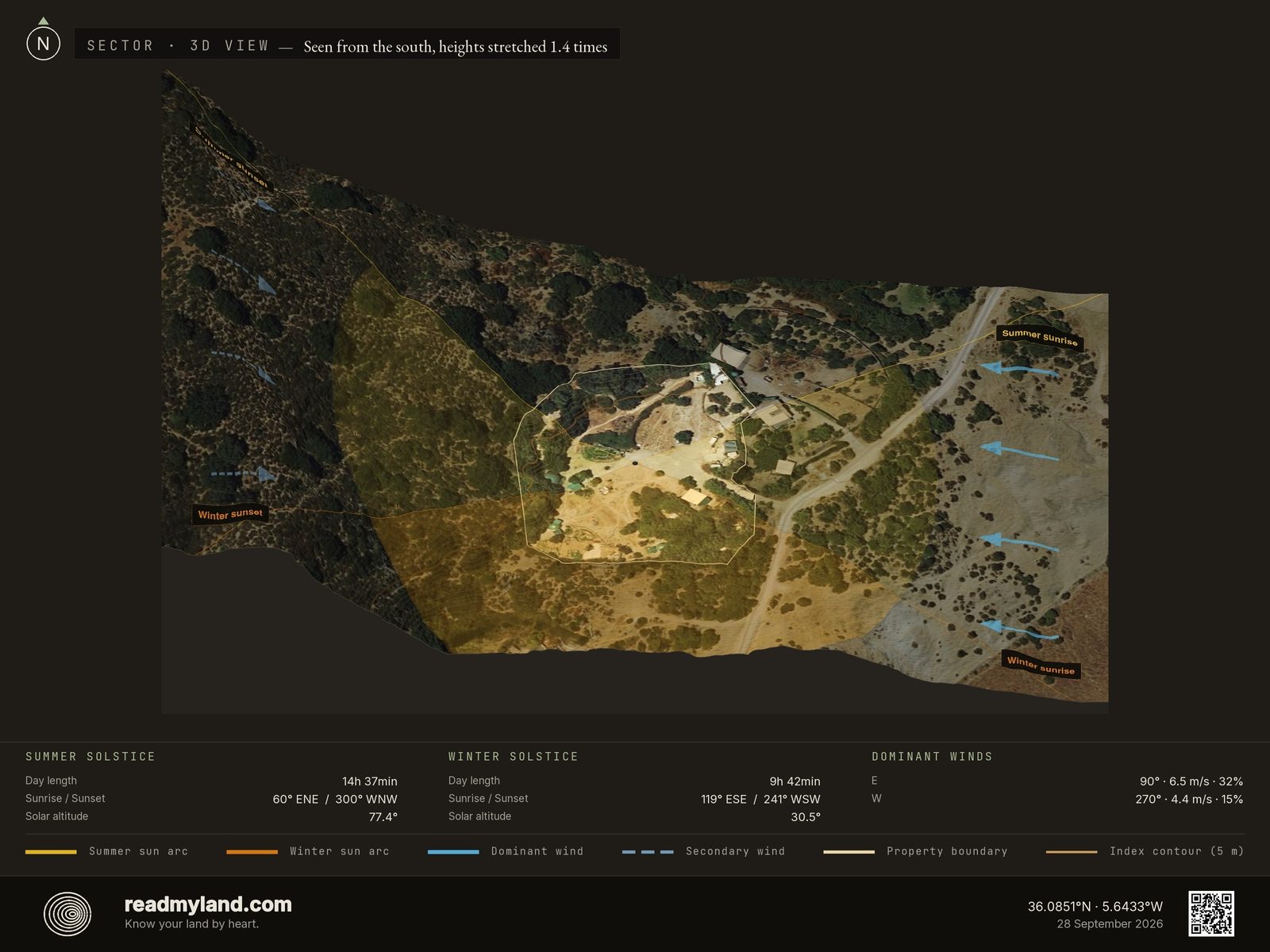Click the tagline Know your land by heart
Viewport: 1270px width, 952px height.
click(x=191, y=923)
